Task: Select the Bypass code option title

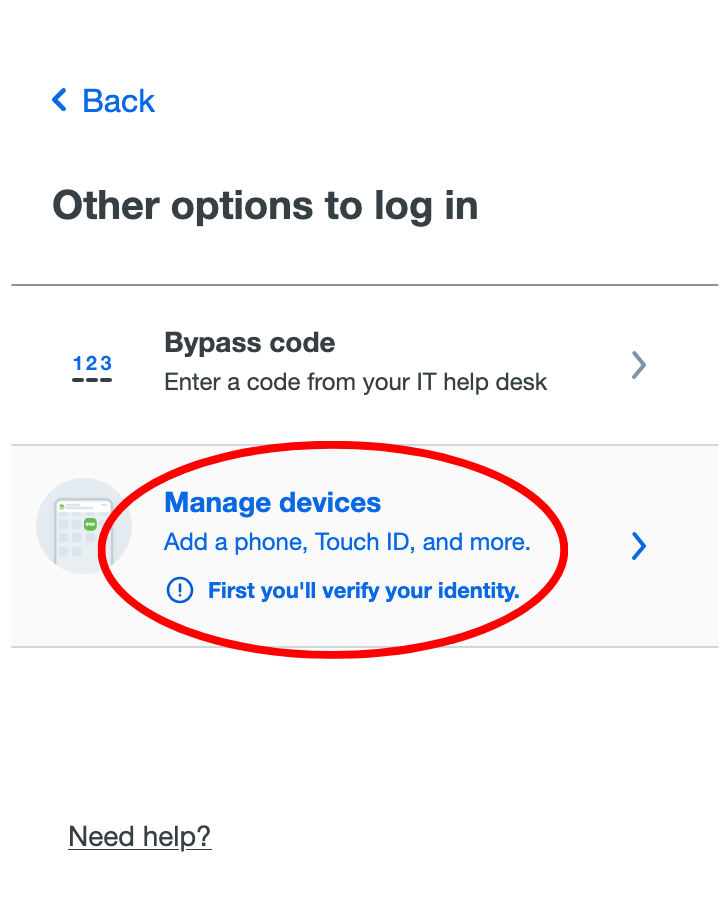Action: point(250,343)
